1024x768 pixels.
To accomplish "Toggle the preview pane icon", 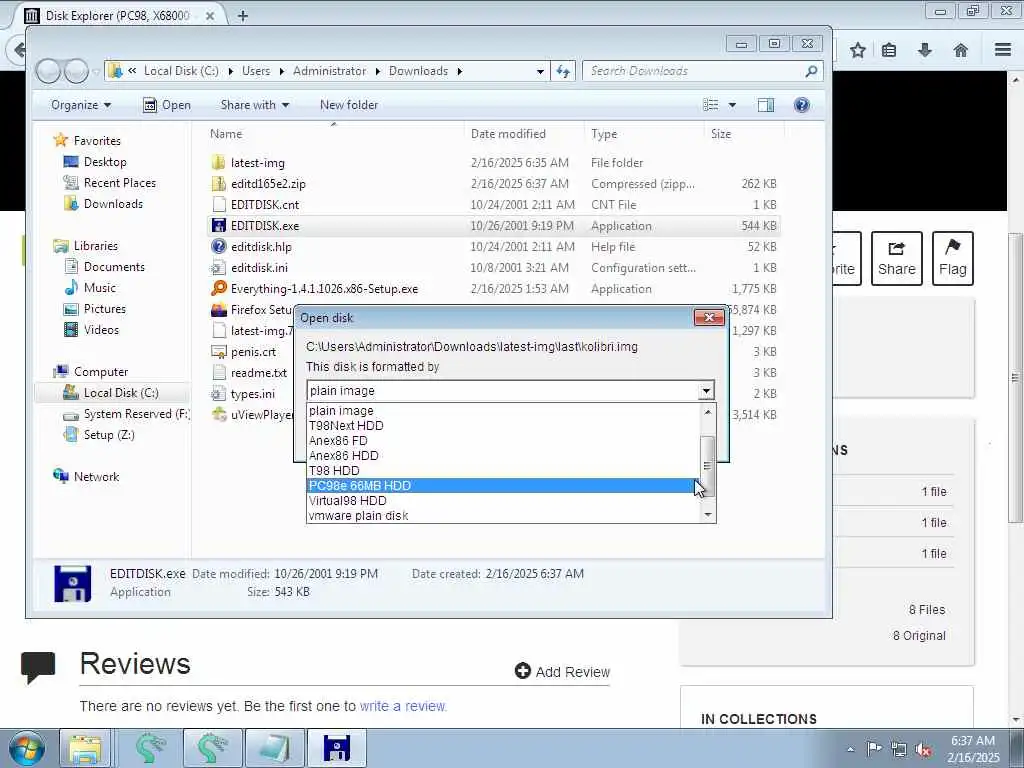I will tap(766, 105).
